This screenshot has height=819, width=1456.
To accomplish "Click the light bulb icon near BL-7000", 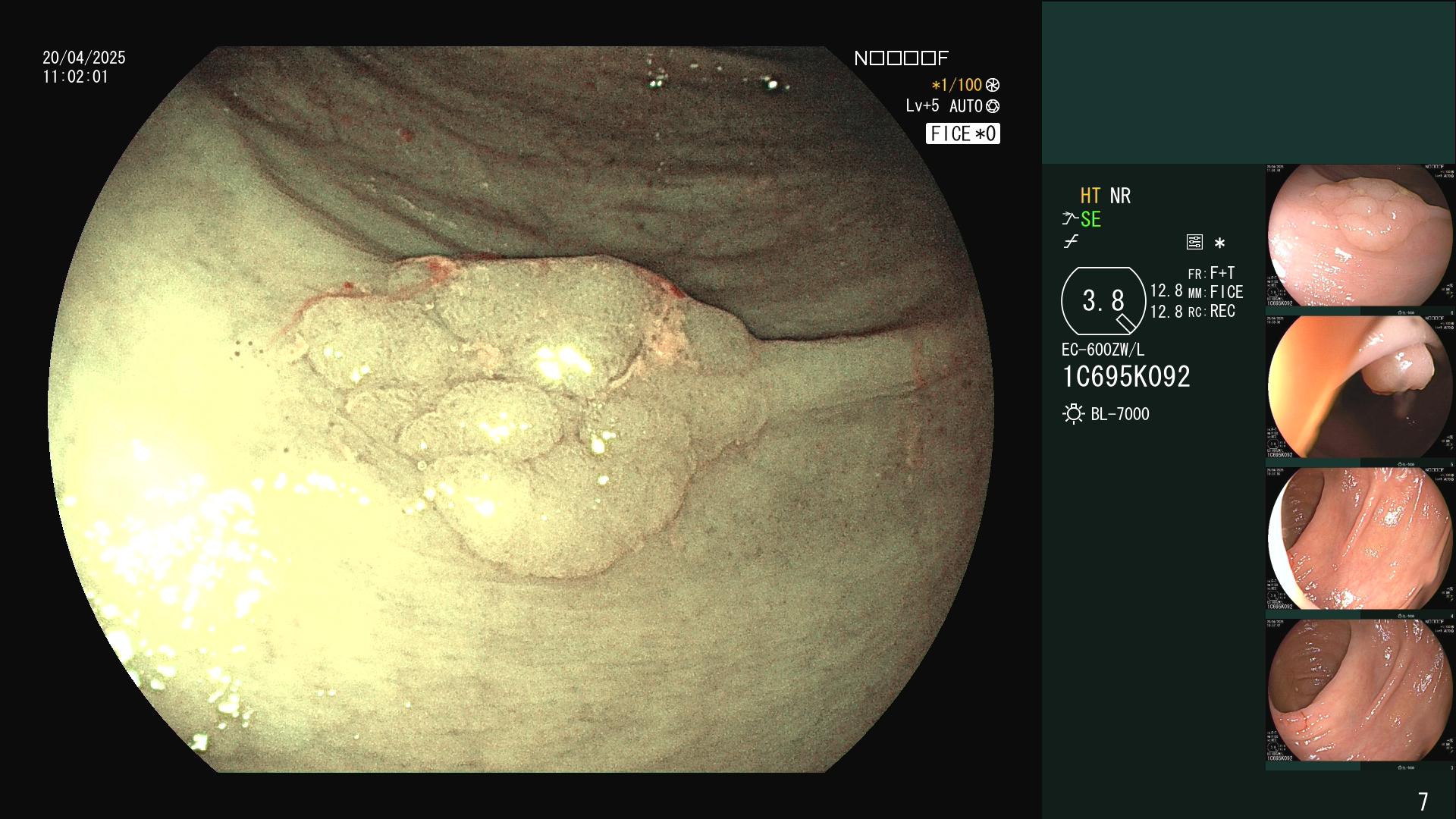I will (x=1073, y=414).
